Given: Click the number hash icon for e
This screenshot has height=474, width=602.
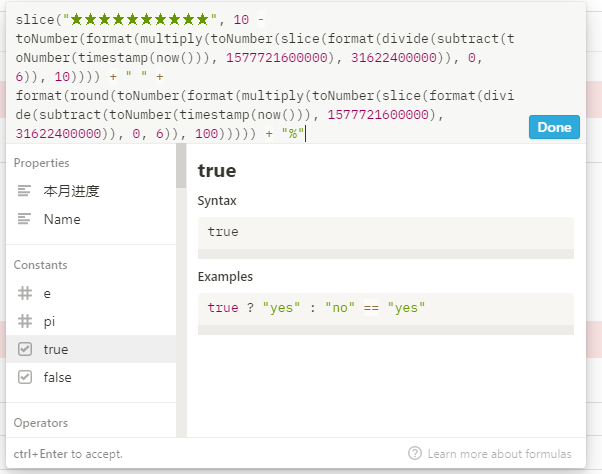Looking at the screenshot, I should (x=25, y=293).
